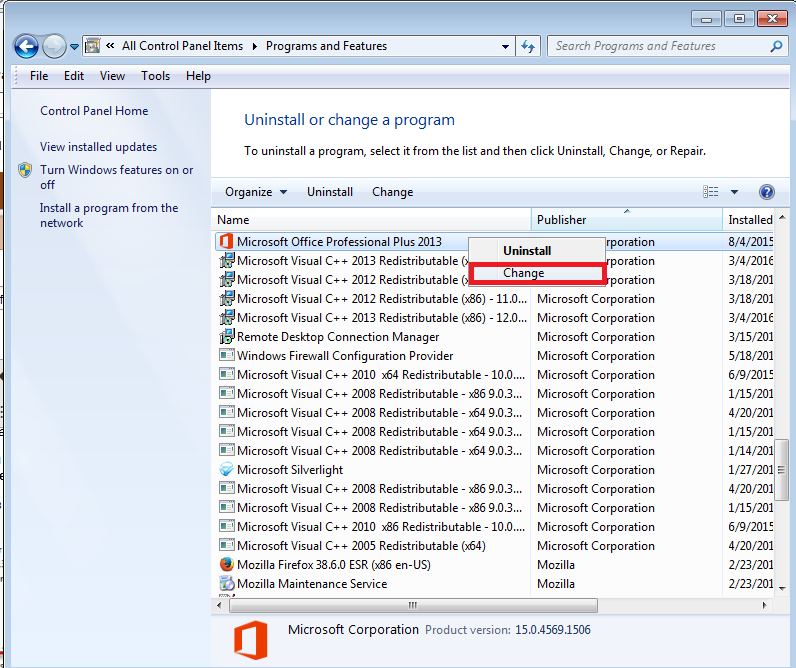Click the horizontal scrollbar thumb

pyautogui.click(x=412, y=606)
